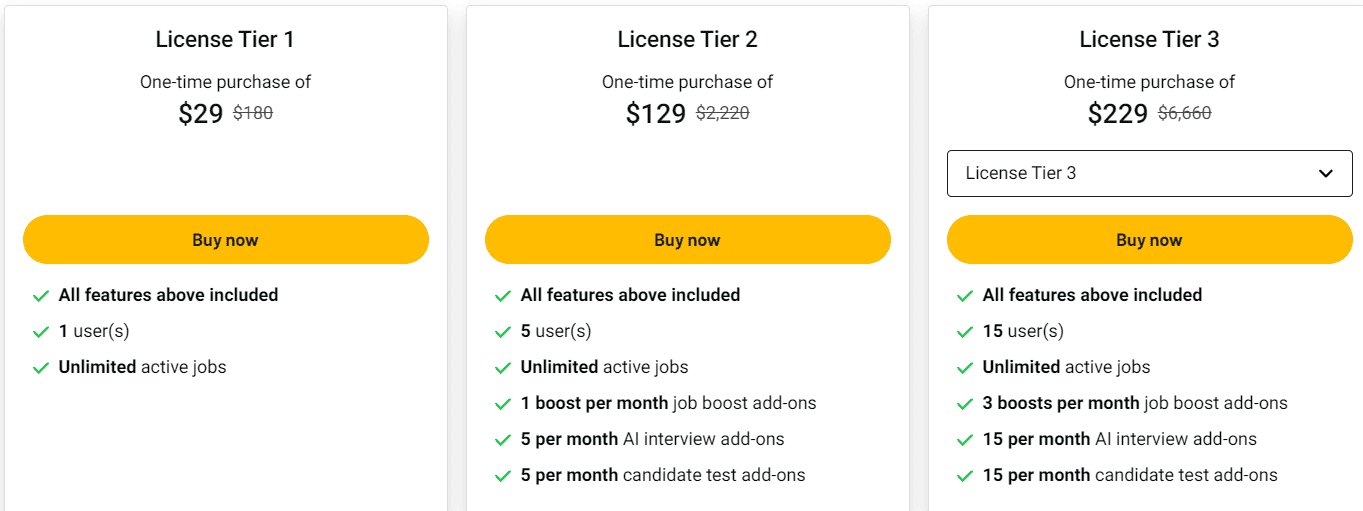Viewport: 1363px width, 511px height.
Task: Click Tier 1 'All features above included' checkmark
Action: (x=41, y=296)
